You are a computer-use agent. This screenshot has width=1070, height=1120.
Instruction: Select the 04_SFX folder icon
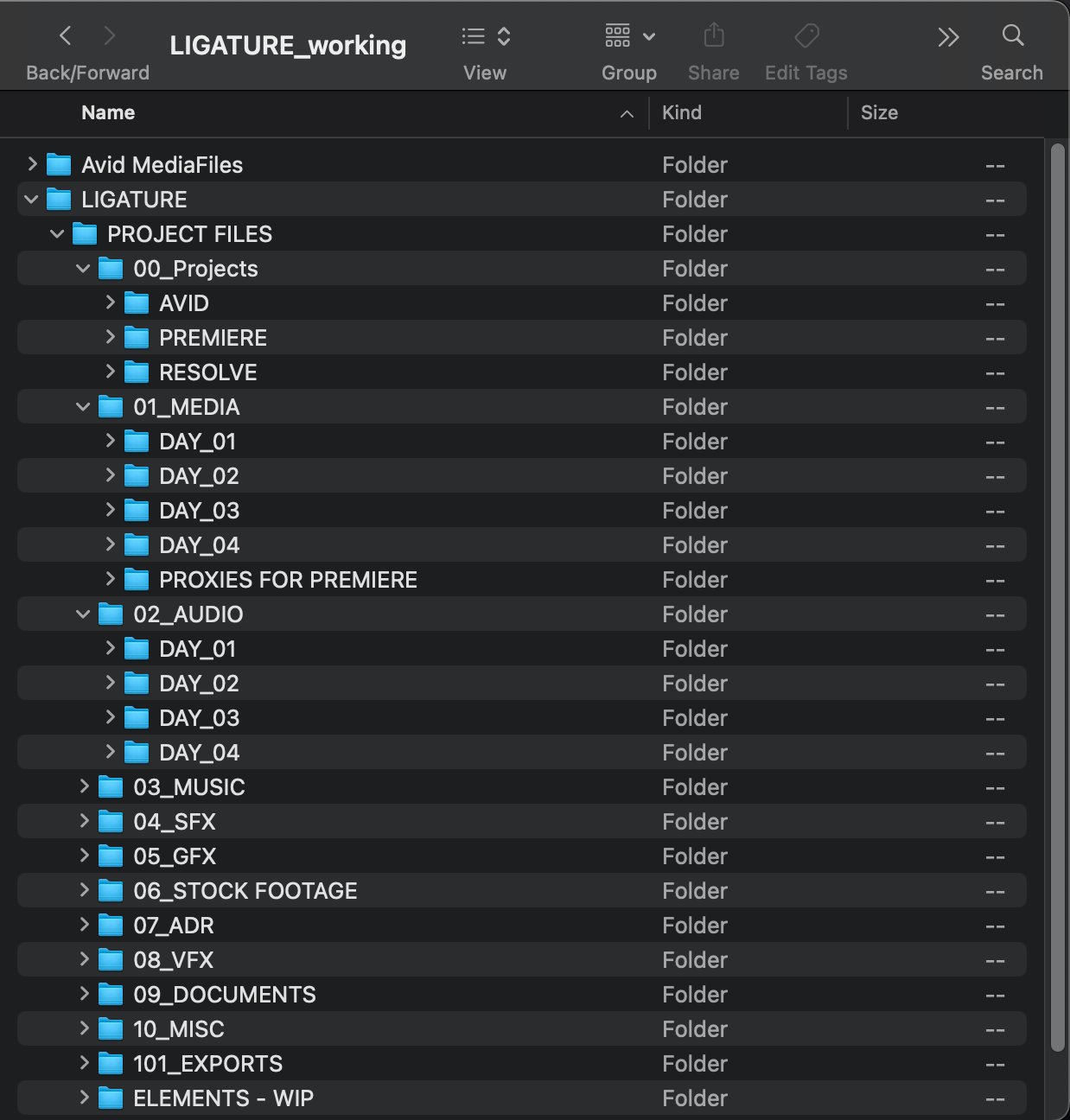coord(111,821)
